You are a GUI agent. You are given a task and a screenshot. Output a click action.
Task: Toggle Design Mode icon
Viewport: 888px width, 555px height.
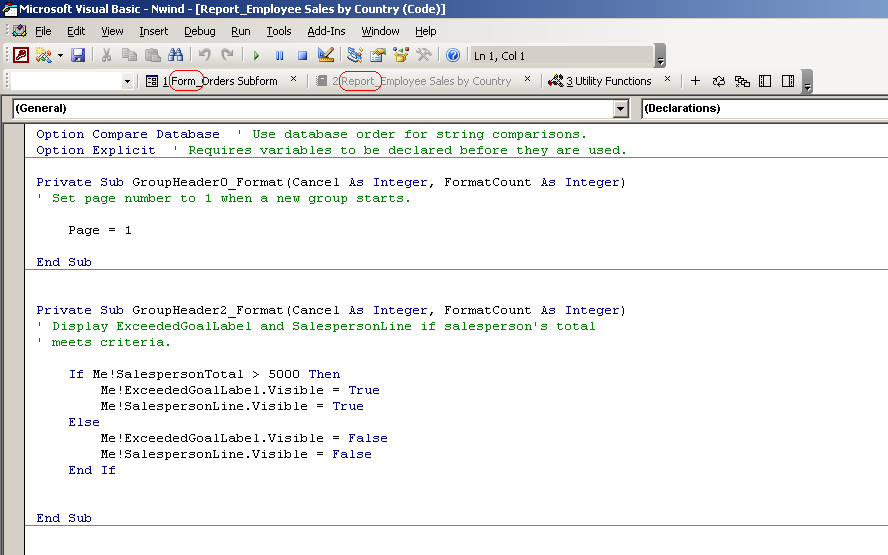[x=326, y=55]
